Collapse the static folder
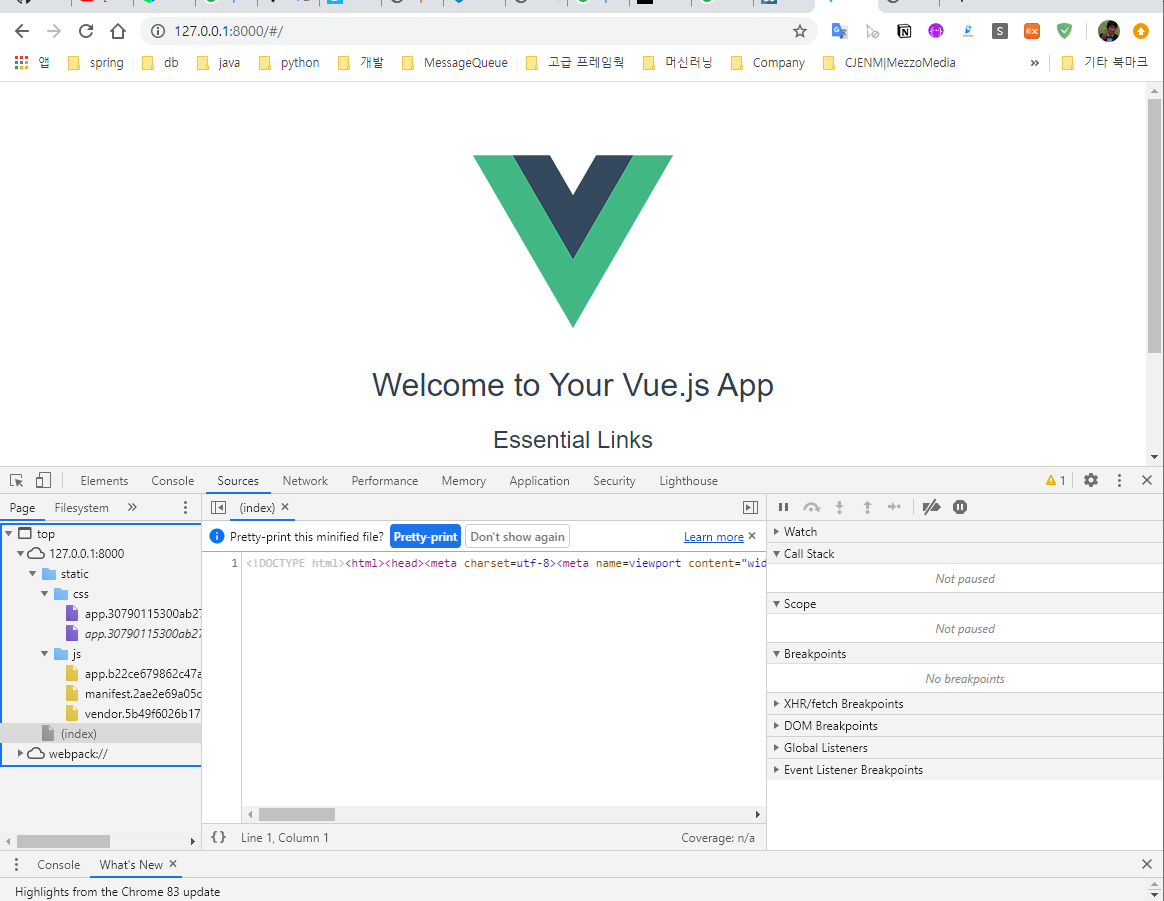This screenshot has height=901, width=1164. click(x=33, y=574)
